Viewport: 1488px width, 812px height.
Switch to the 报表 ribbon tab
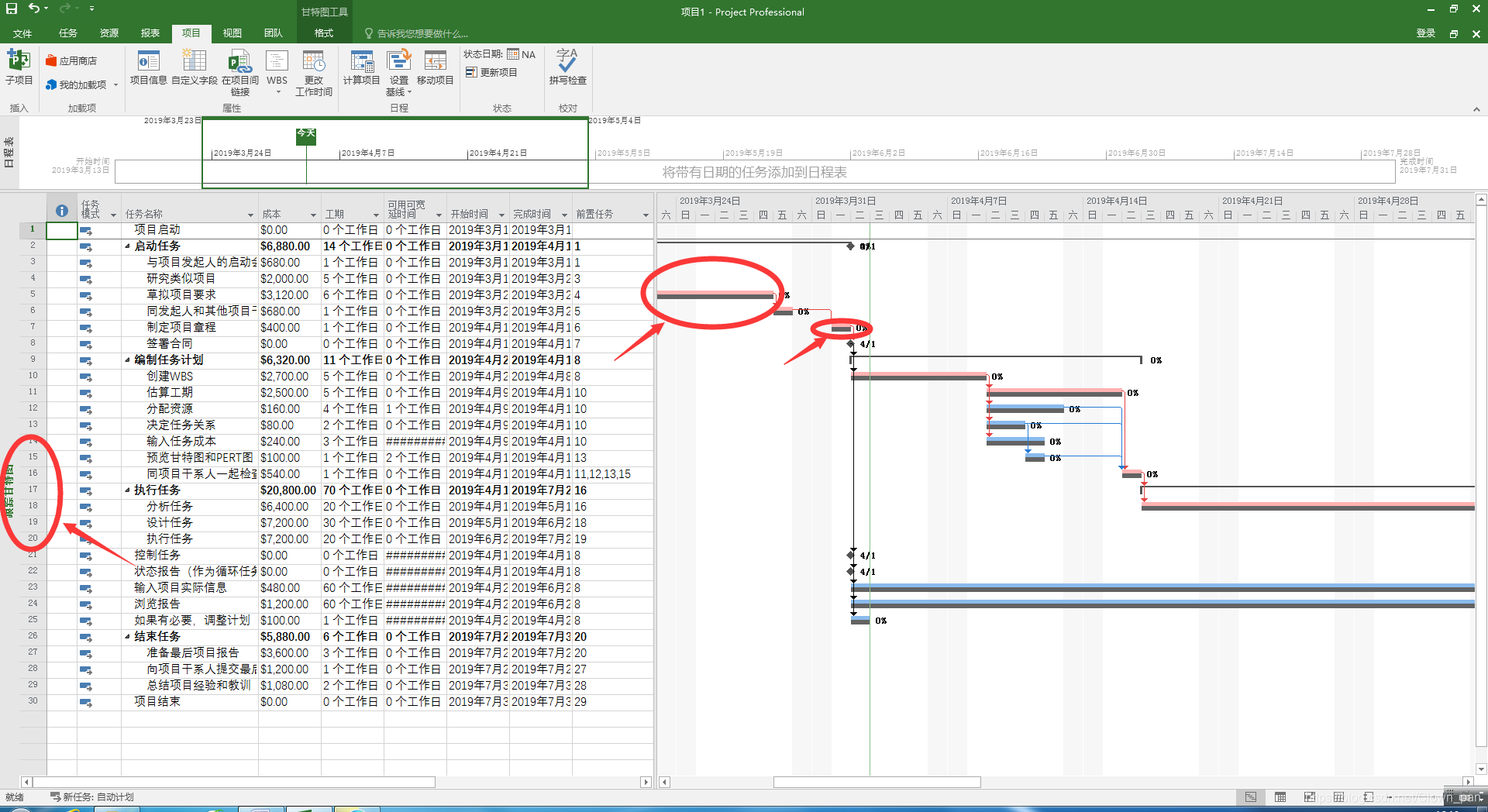click(x=150, y=33)
